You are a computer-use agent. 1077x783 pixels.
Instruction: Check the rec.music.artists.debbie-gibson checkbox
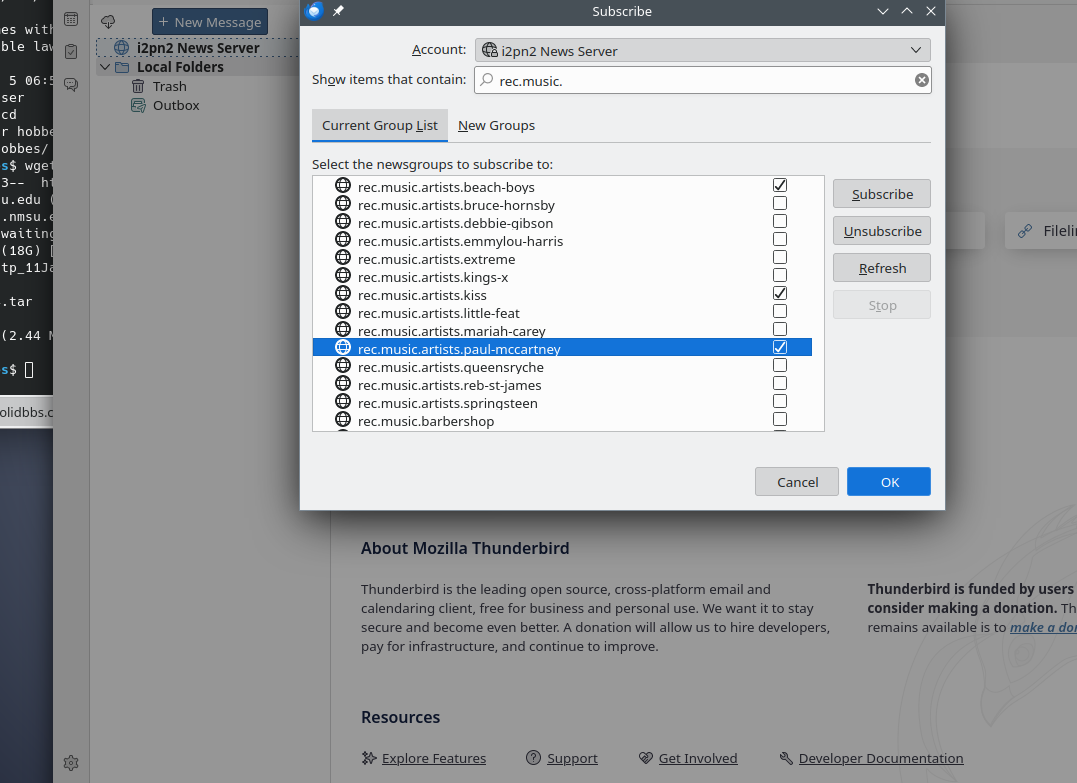[x=780, y=221]
